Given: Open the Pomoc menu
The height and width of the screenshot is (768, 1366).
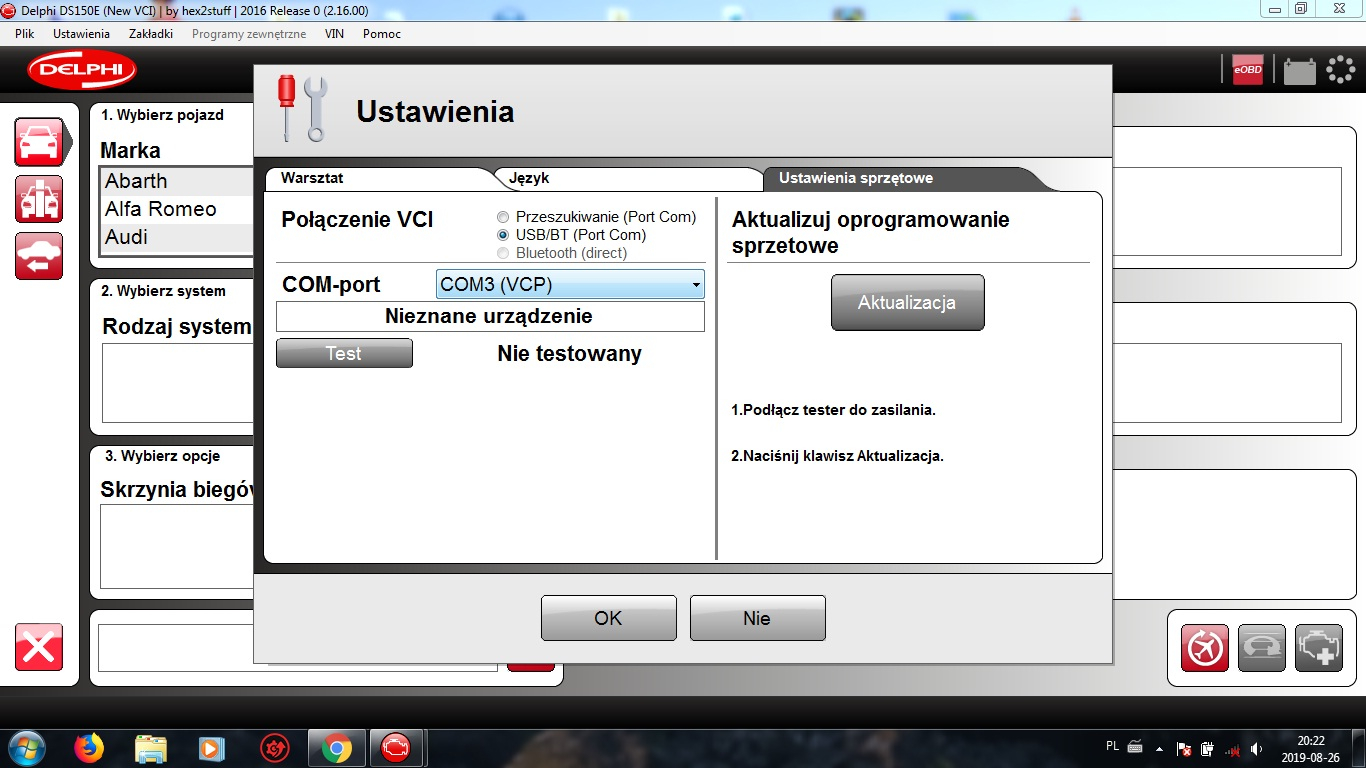Looking at the screenshot, I should click(382, 34).
